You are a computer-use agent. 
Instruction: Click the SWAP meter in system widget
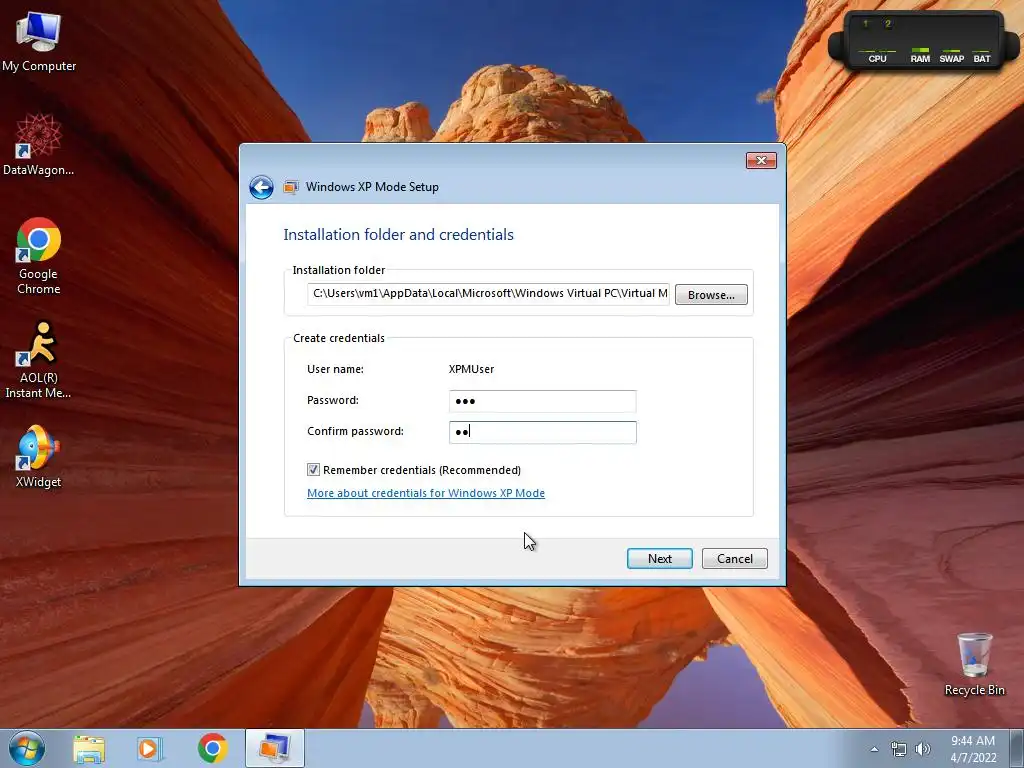[x=952, y=55]
